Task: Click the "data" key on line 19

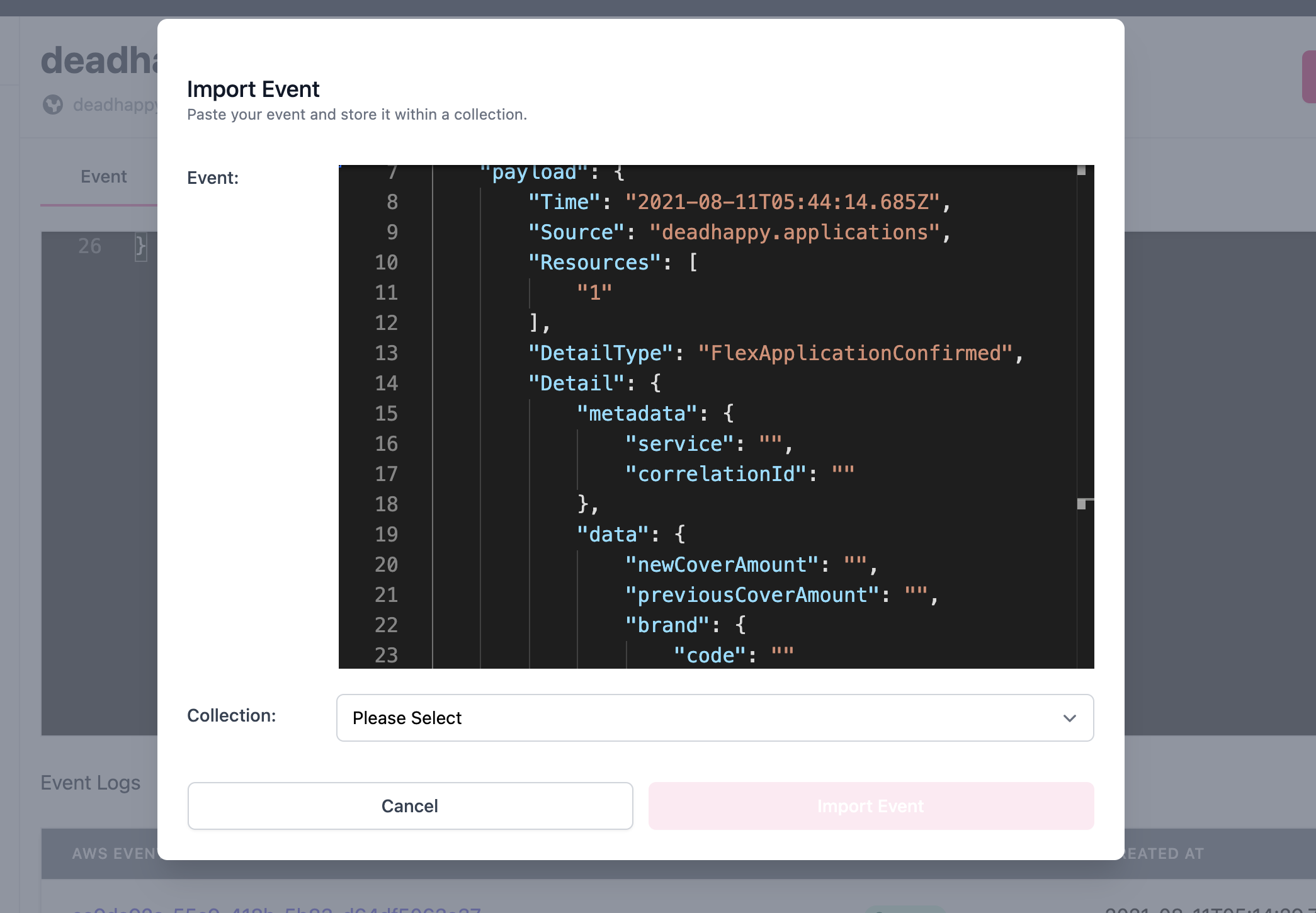Action: [x=613, y=535]
